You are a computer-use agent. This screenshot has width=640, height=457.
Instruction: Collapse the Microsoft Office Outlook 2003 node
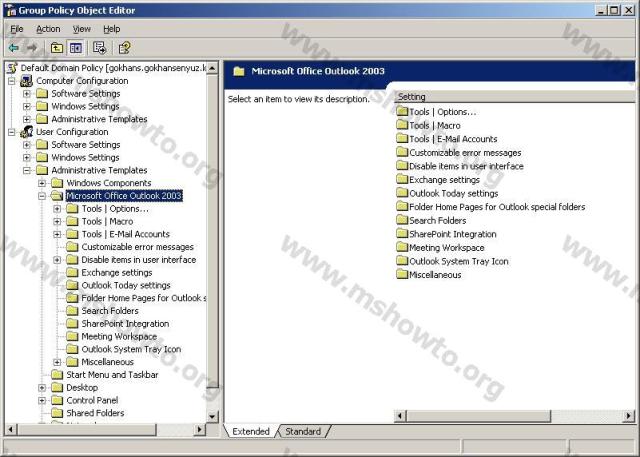tap(42, 196)
